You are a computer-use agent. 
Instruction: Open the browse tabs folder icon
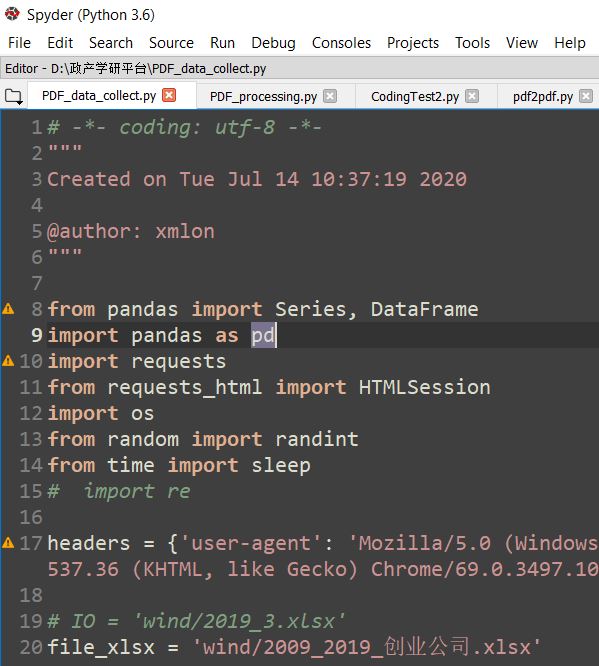pos(13,97)
